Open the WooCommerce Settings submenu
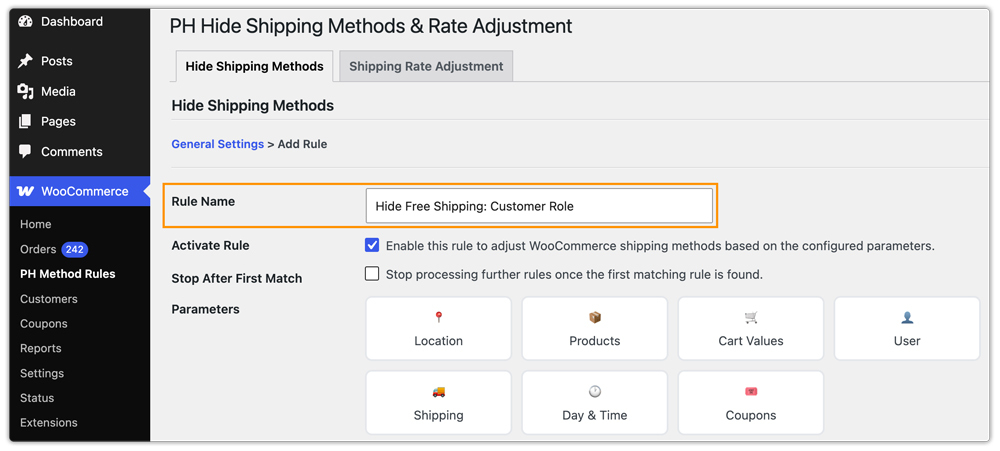This screenshot has width=1000, height=451. pos(42,373)
